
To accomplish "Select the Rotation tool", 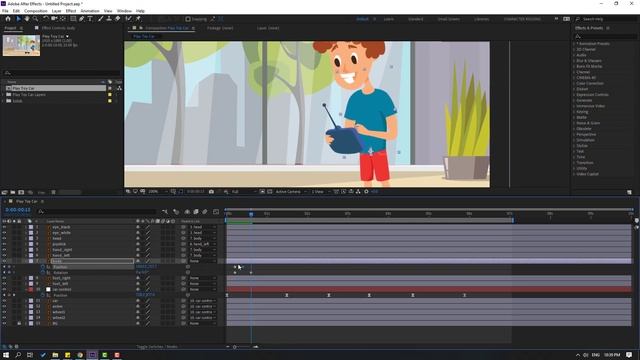I will point(46,19).
